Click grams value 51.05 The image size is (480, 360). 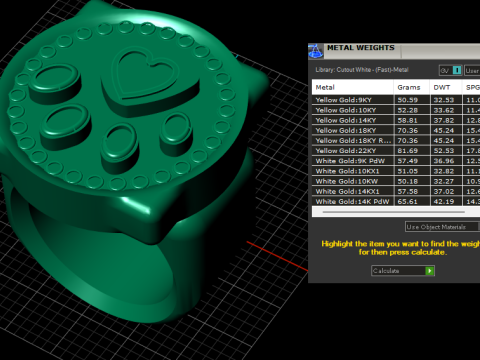click(x=407, y=171)
